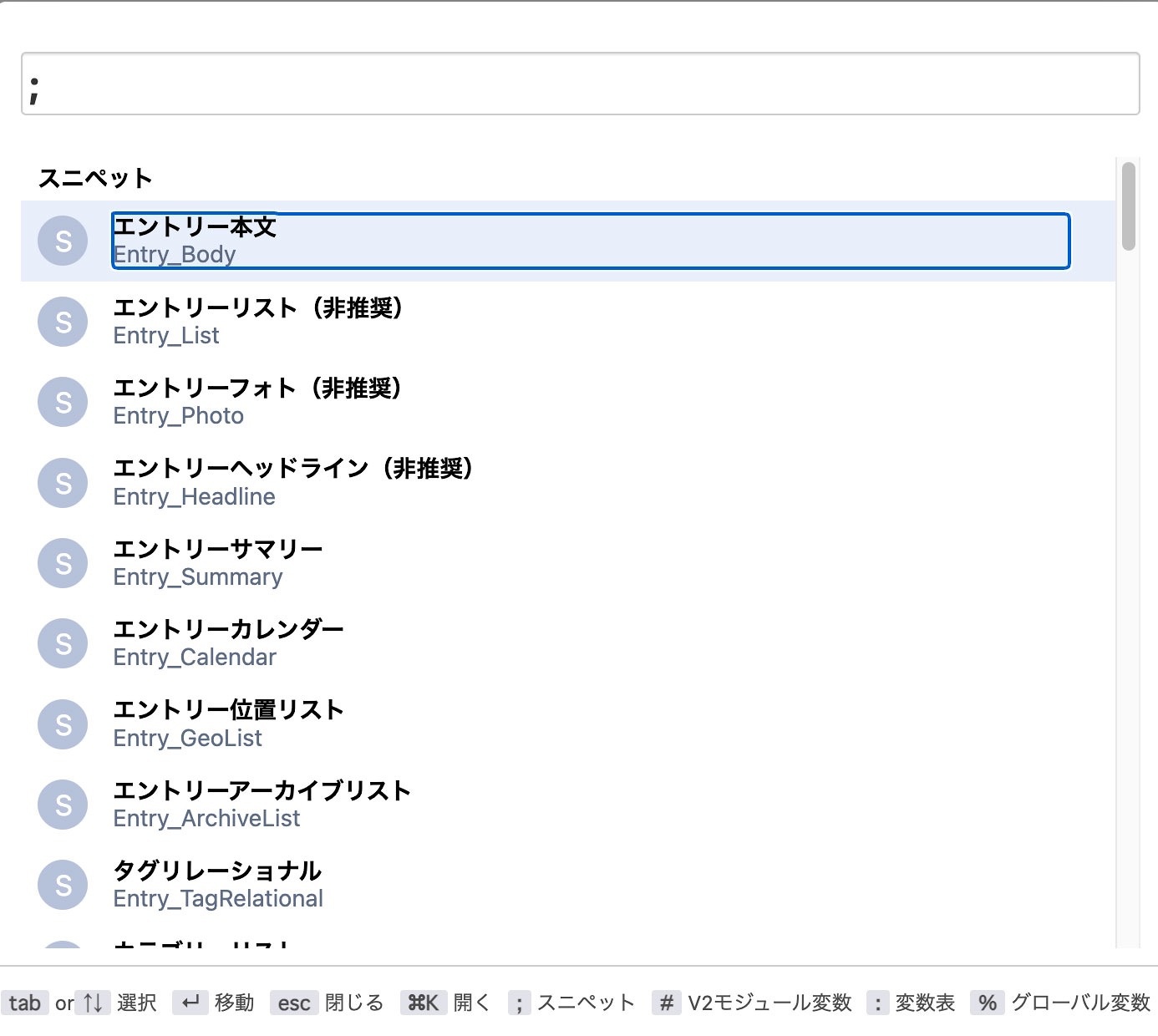Click the search input field containing semicolon
The width and height of the screenshot is (1158, 1036).
(x=581, y=84)
